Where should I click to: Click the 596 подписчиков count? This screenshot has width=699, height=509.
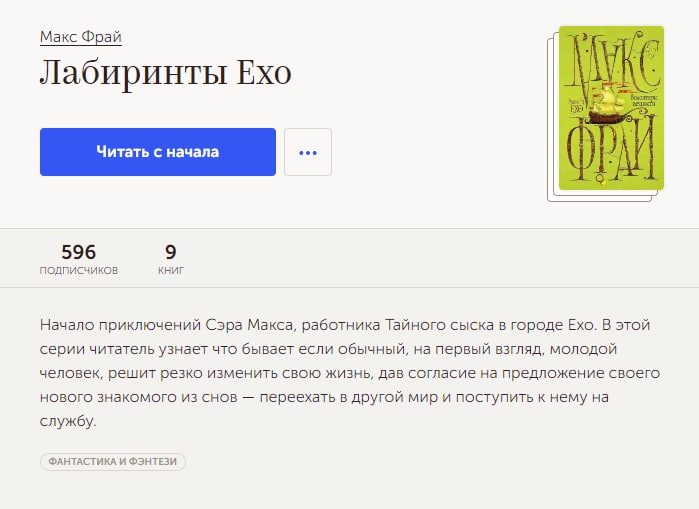coord(79,259)
